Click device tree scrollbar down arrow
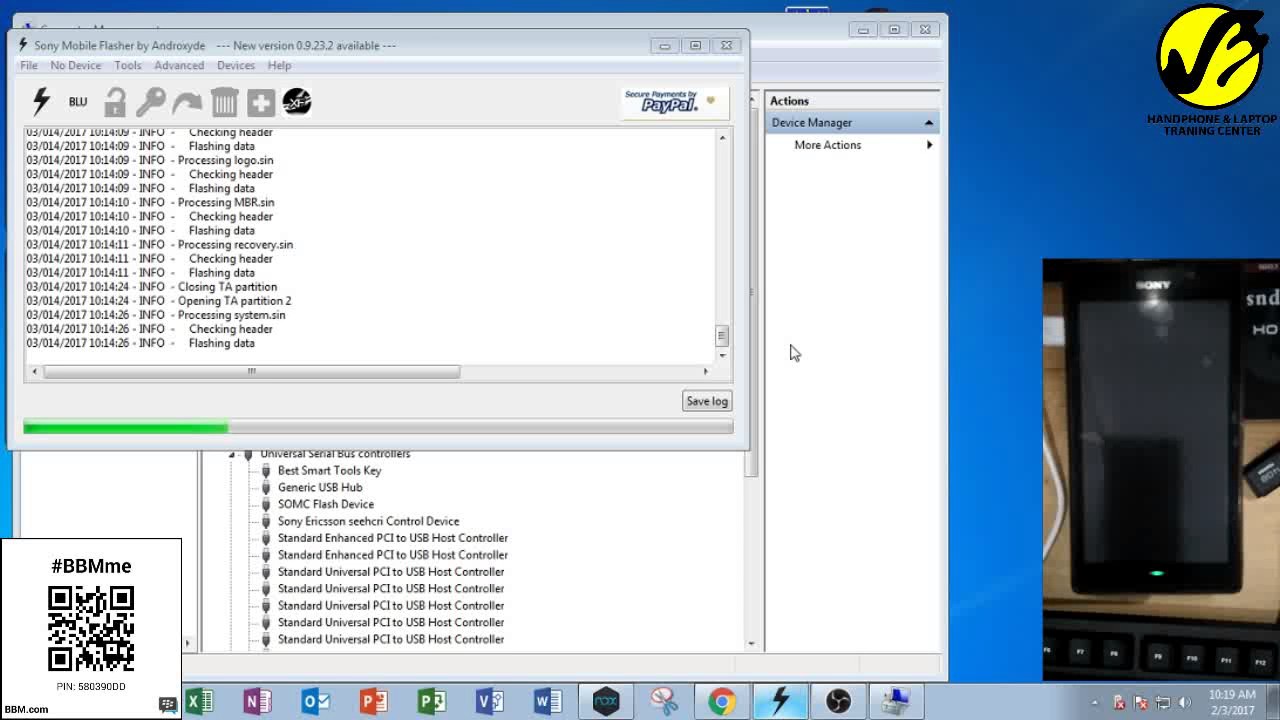 coord(752,644)
